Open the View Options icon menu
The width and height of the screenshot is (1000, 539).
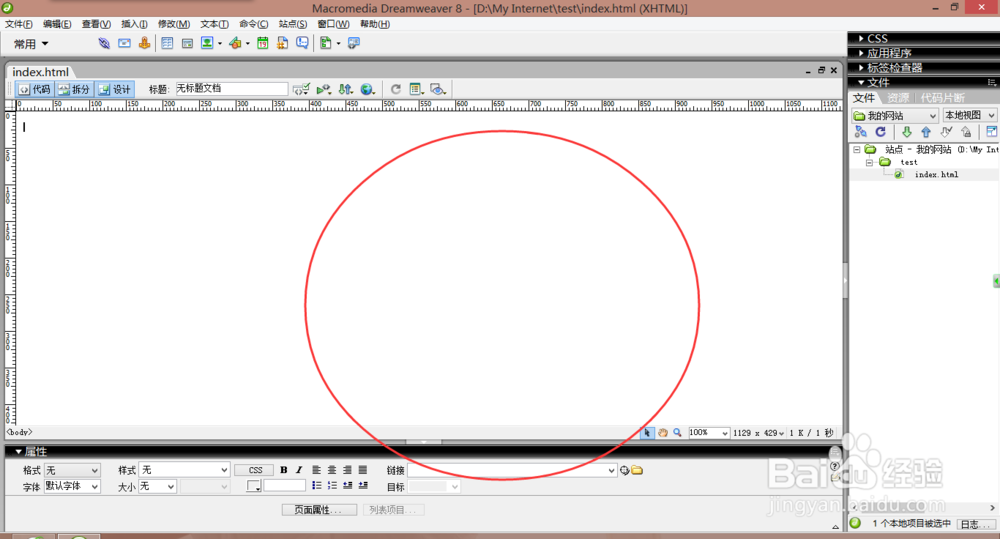416,89
